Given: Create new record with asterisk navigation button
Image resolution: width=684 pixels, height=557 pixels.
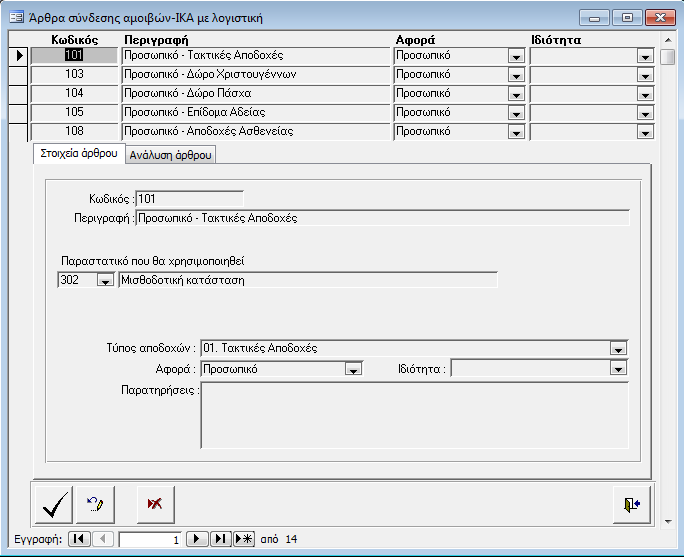Looking at the screenshot, I should 244,539.
